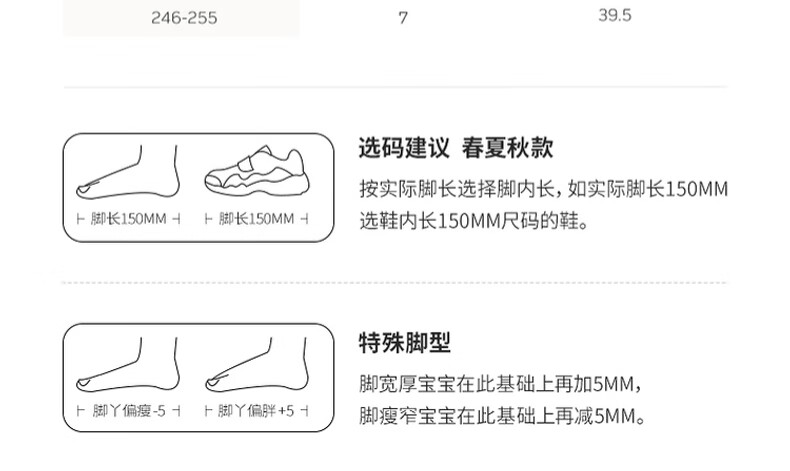Click the thin foot icon labeled 脚丫偏瘦 -5
The height and width of the screenshot is (471, 790).
tap(128, 364)
